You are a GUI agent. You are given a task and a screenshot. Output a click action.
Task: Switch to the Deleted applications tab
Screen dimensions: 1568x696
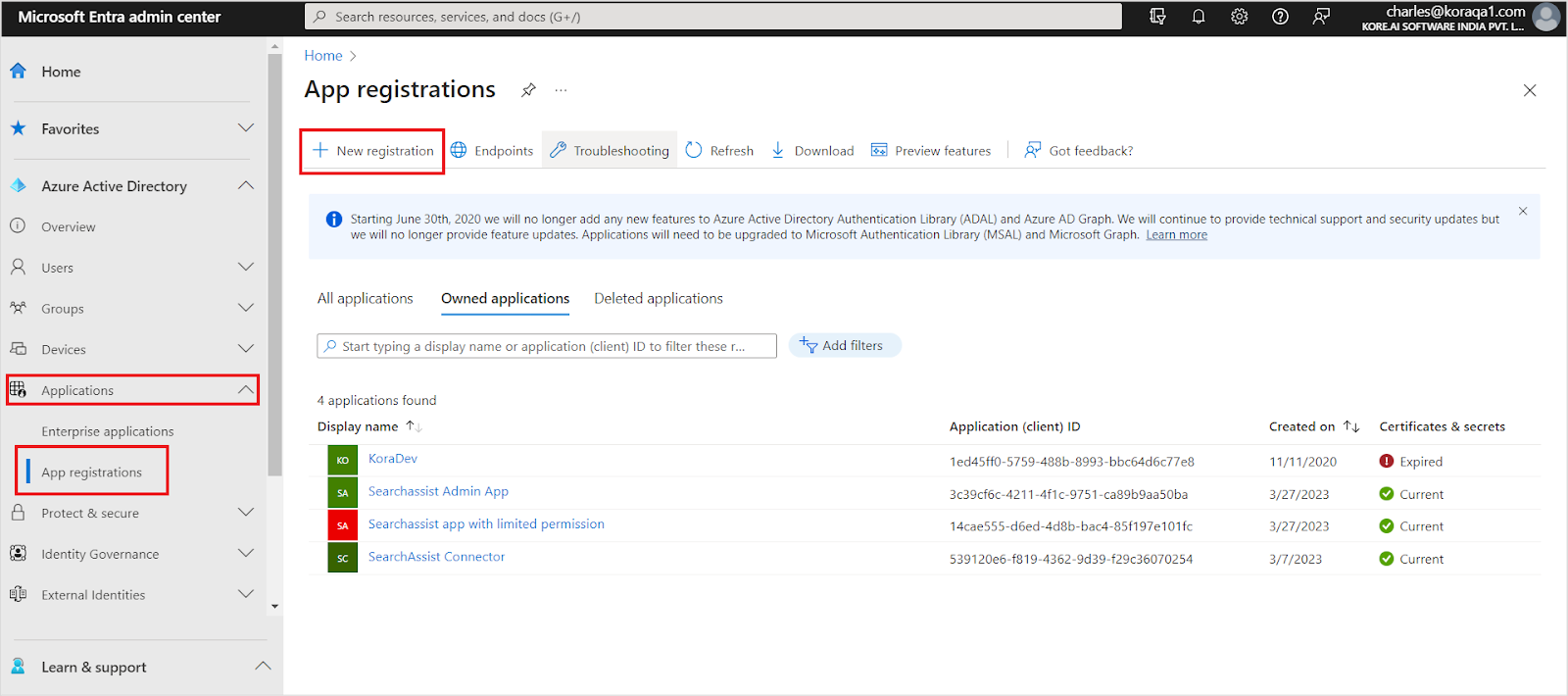coord(658,299)
